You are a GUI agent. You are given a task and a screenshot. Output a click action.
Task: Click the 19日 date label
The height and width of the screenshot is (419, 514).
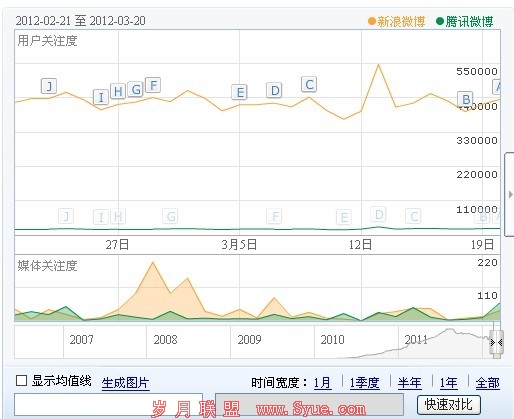[482, 245]
